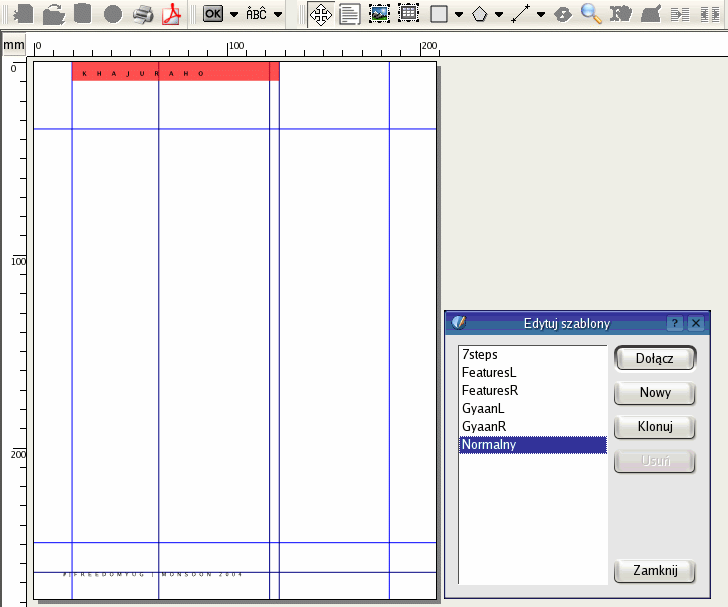728x607 pixels.
Task: Select the Rotate Item tool
Action: [563, 14]
